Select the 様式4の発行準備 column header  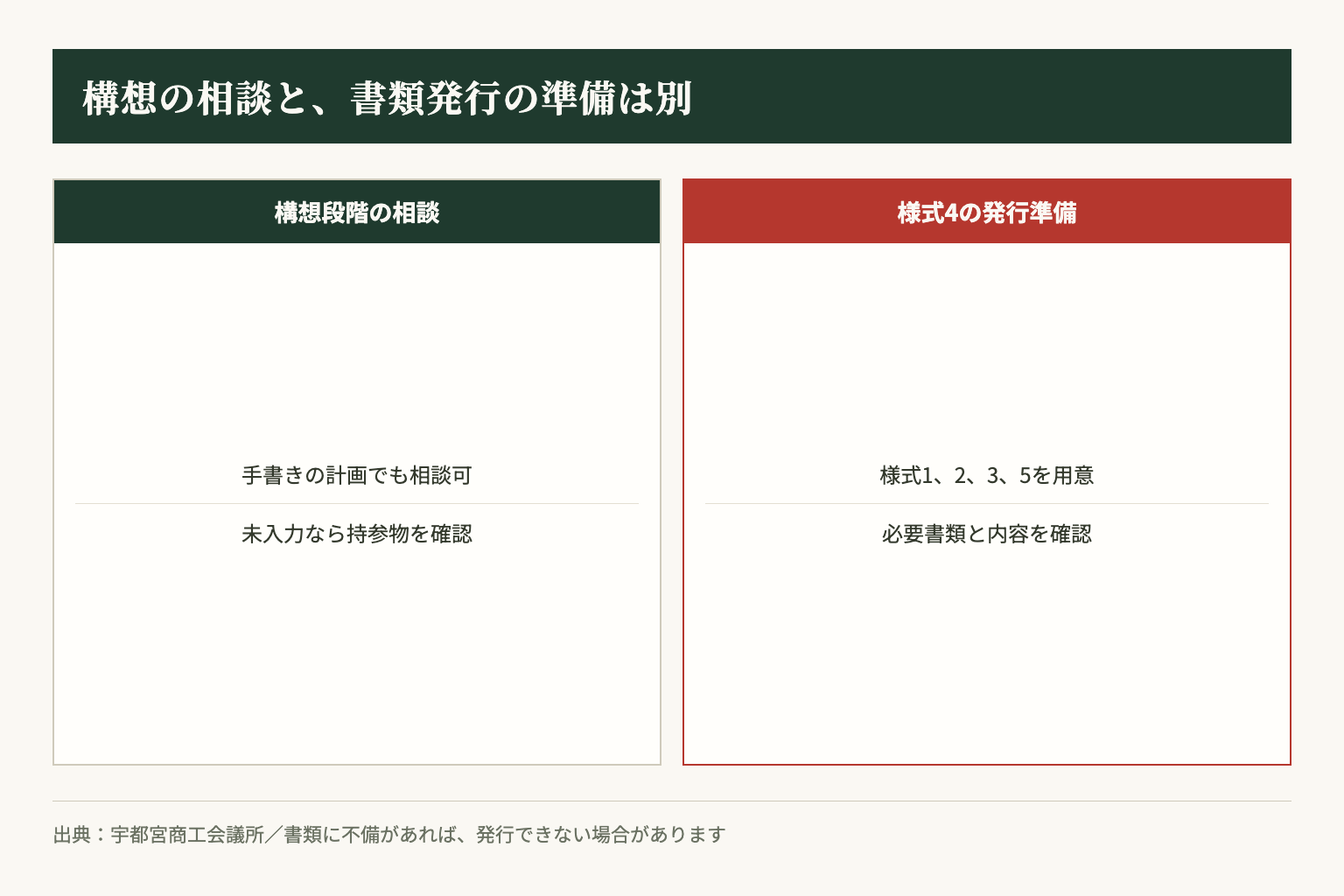987,213
